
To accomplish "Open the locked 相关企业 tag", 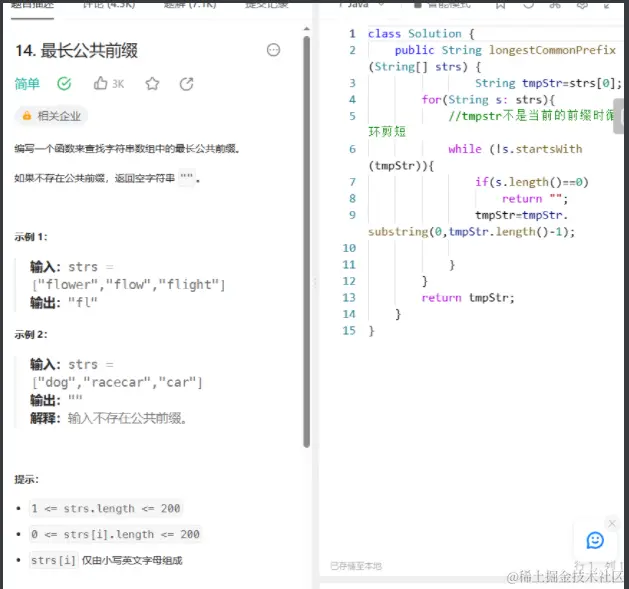I will coord(51,116).
